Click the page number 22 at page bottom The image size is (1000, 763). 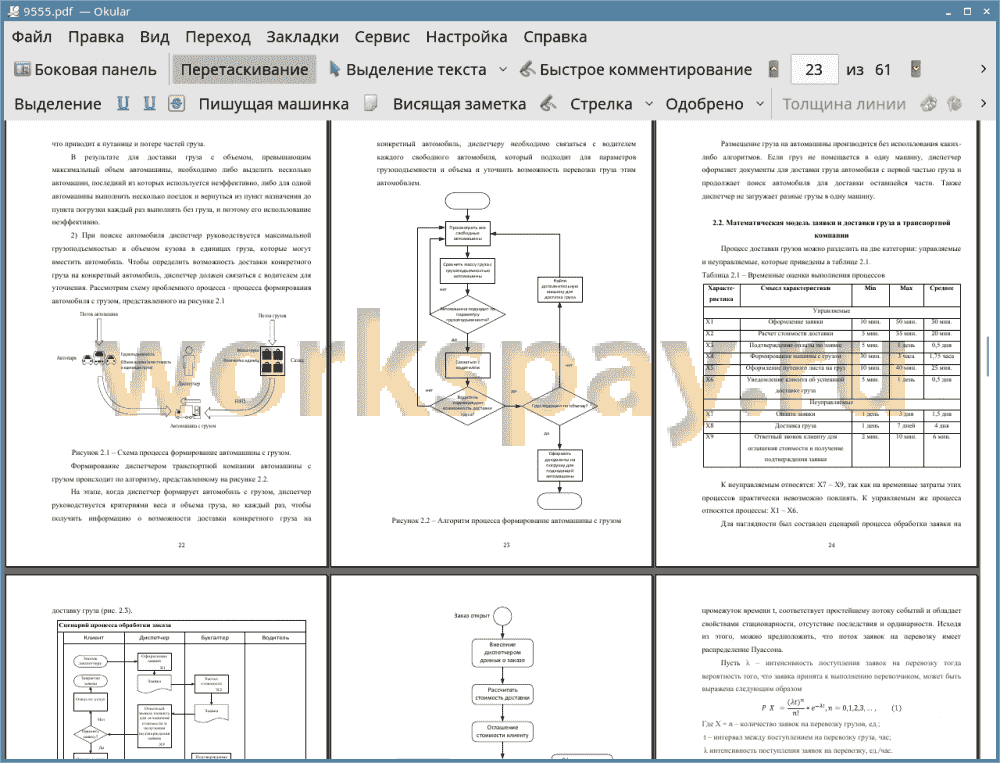point(181,545)
